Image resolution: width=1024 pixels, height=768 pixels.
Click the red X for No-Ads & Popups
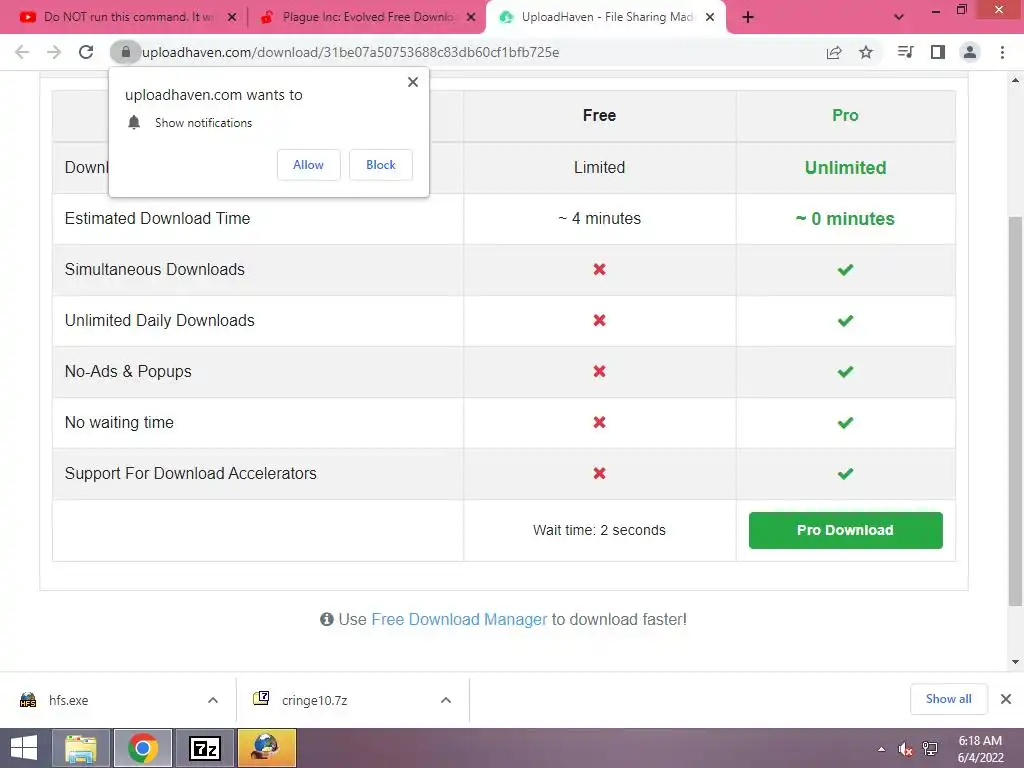click(x=599, y=371)
